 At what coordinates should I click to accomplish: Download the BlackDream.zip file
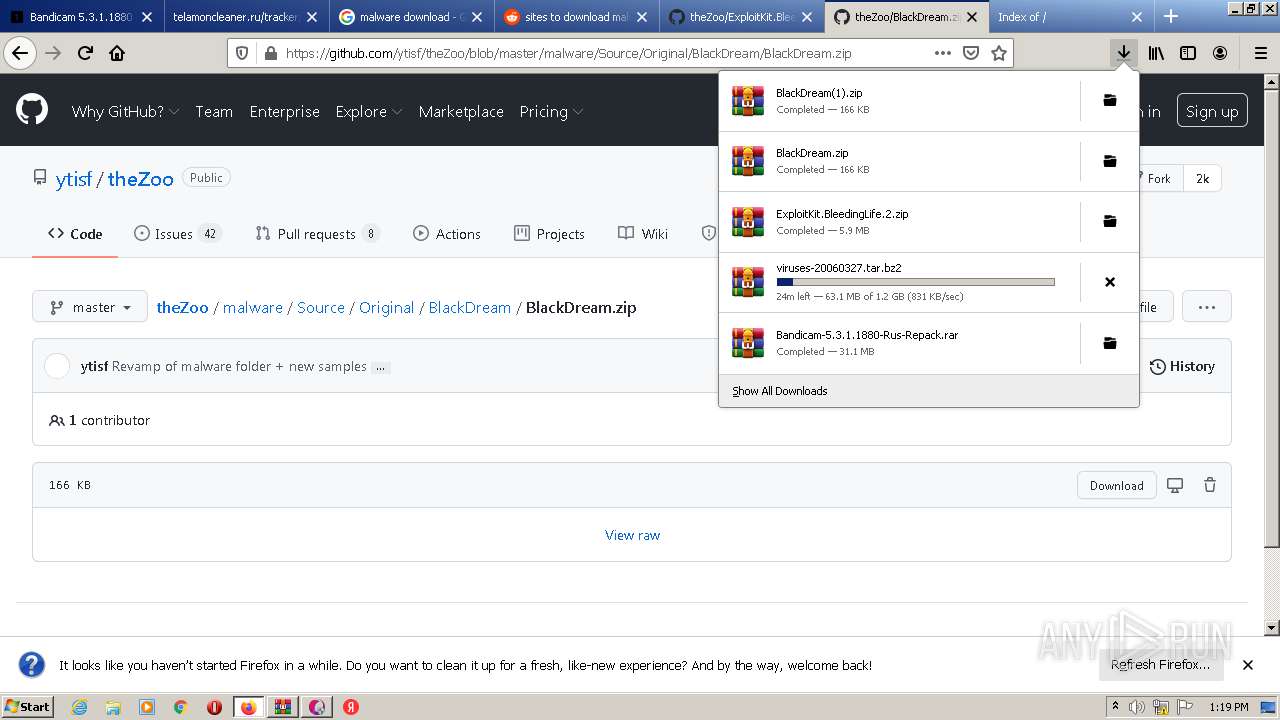coord(1116,485)
